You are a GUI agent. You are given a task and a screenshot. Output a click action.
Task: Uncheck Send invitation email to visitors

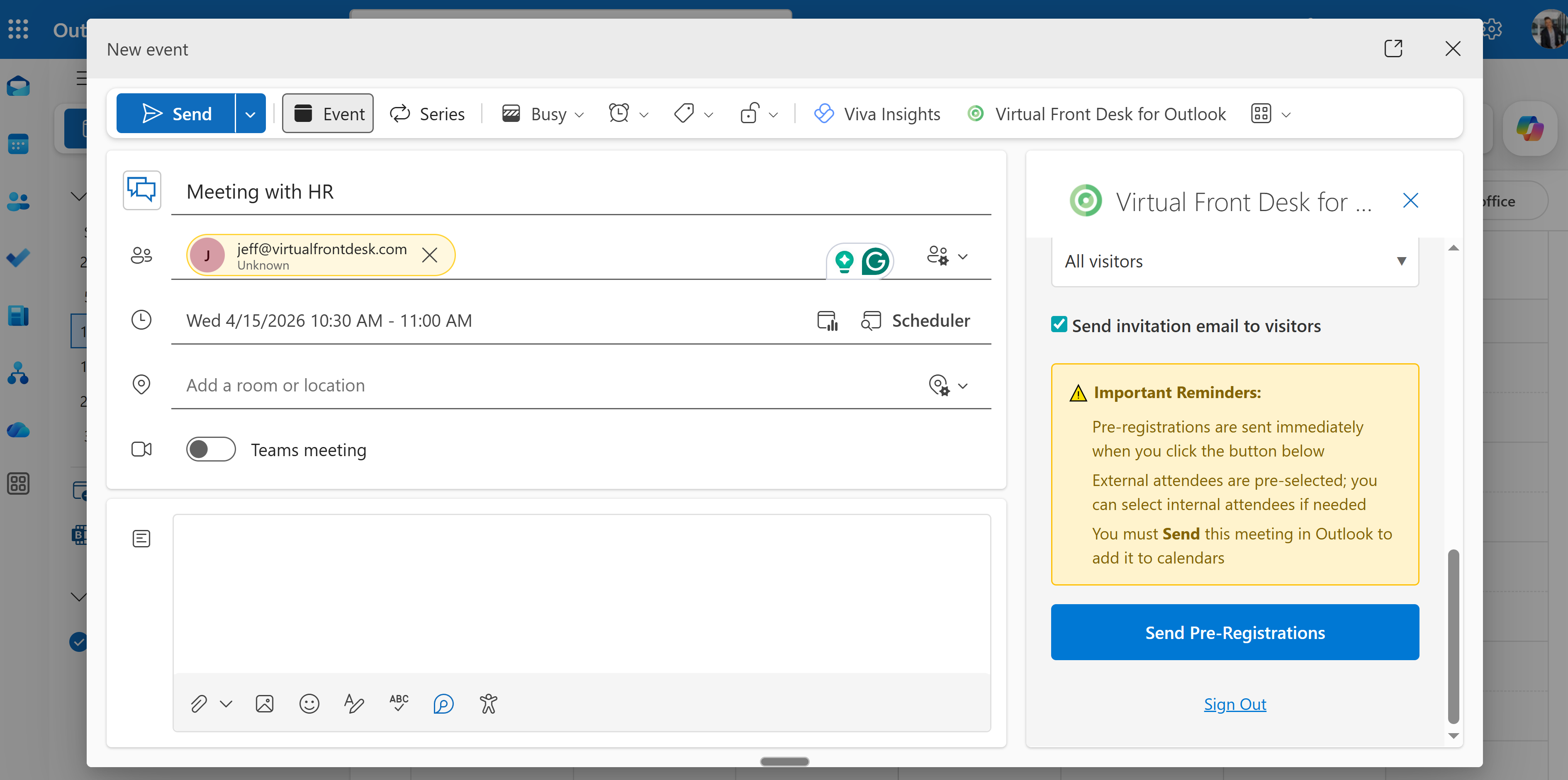[x=1059, y=325]
